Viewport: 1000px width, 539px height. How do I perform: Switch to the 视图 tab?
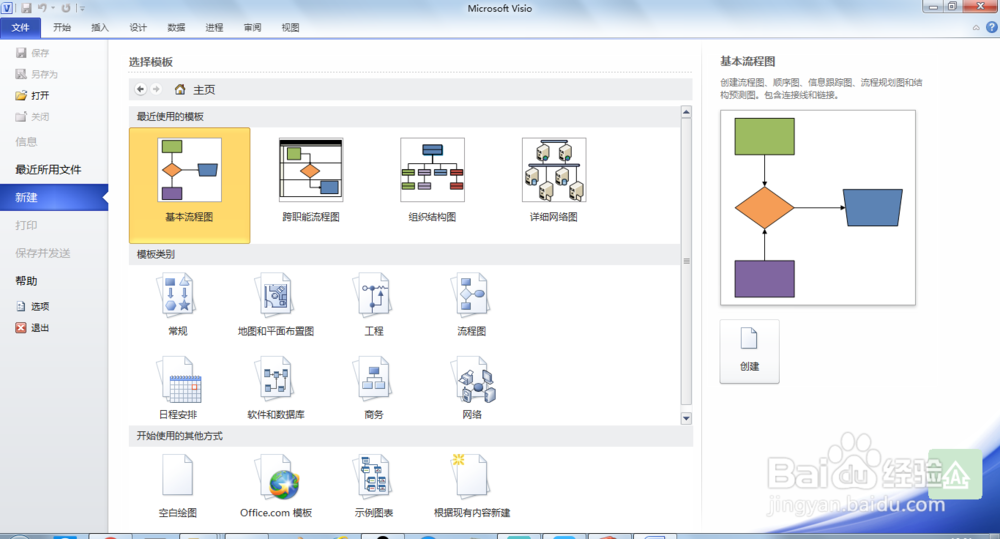coord(290,27)
